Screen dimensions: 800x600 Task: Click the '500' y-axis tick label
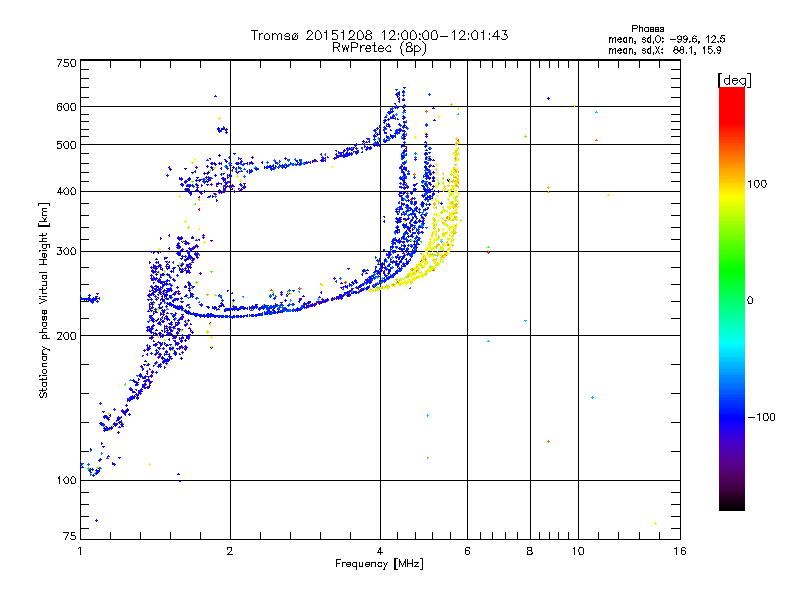[x=66, y=145]
